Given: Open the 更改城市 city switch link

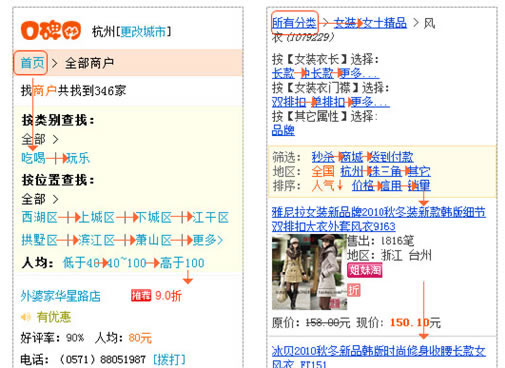Looking at the screenshot, I should pyautogui.click(x=143, y=32).
